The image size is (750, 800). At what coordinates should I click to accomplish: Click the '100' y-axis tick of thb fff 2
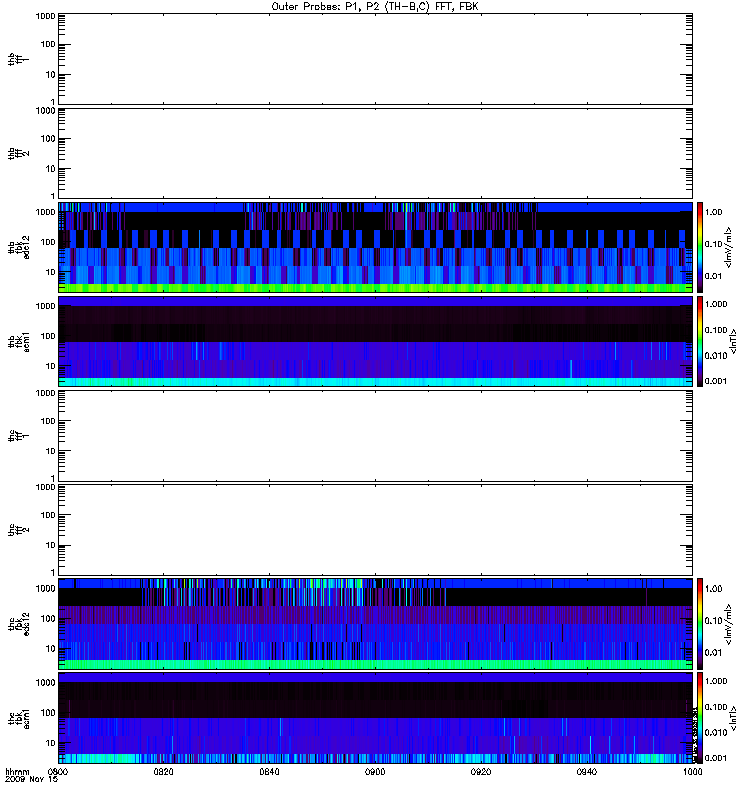click(x=48, y=139)
